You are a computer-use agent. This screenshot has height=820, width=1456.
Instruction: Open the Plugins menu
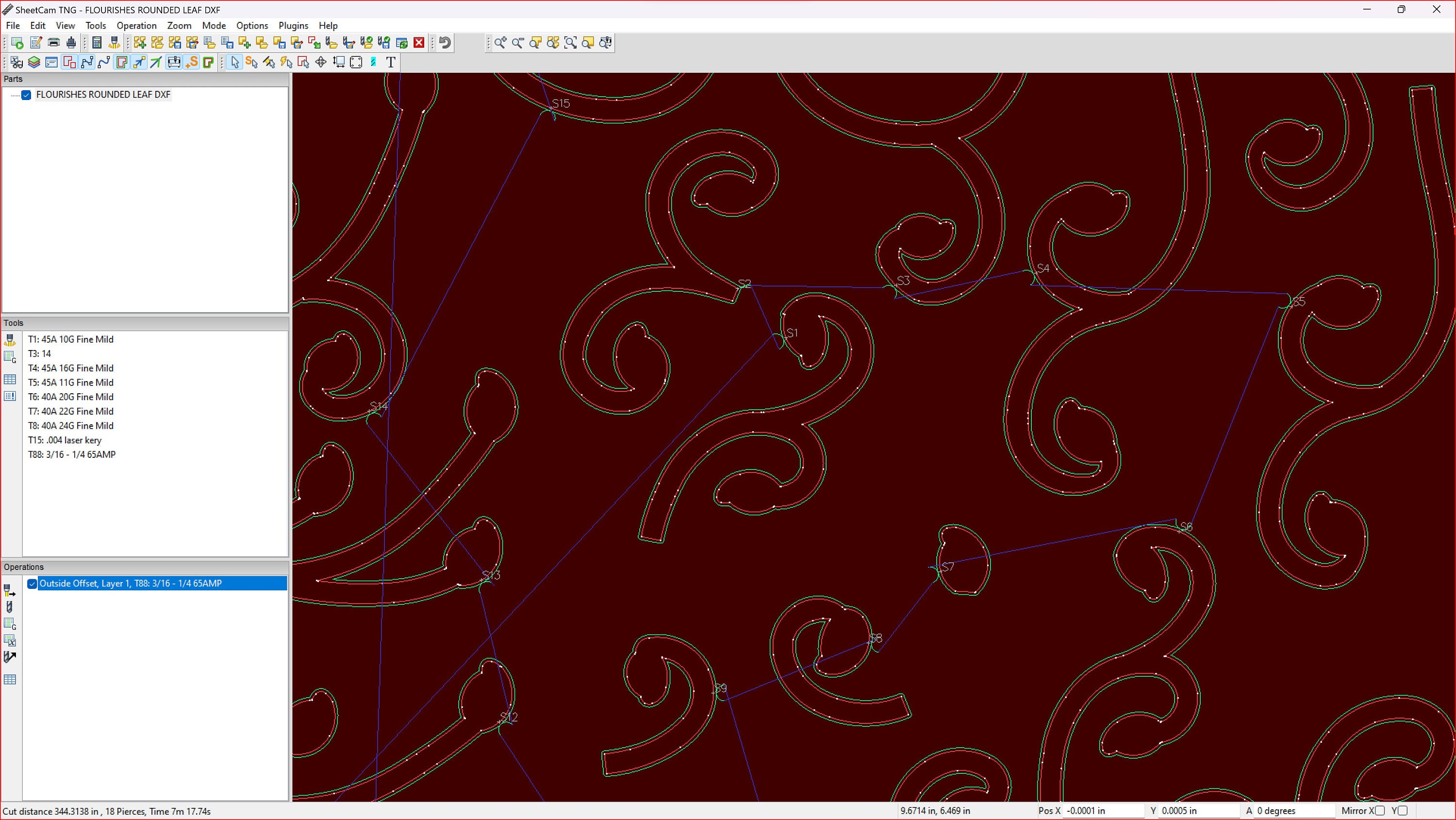[293, 25]
